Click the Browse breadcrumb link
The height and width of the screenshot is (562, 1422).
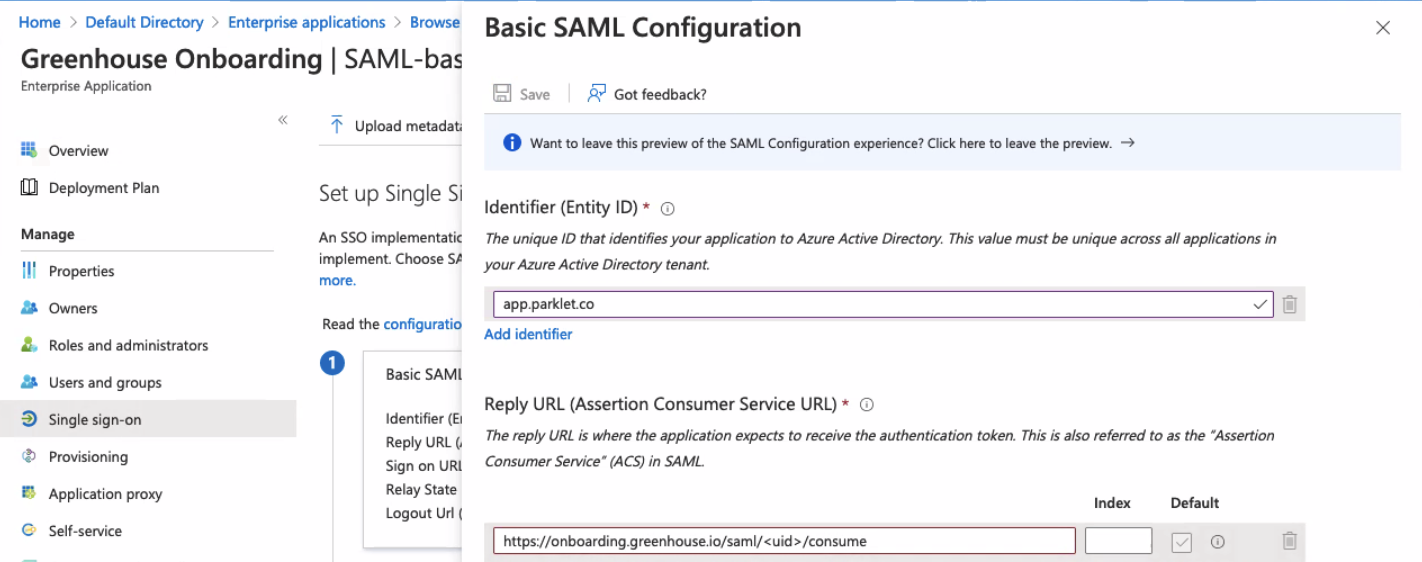435,22
